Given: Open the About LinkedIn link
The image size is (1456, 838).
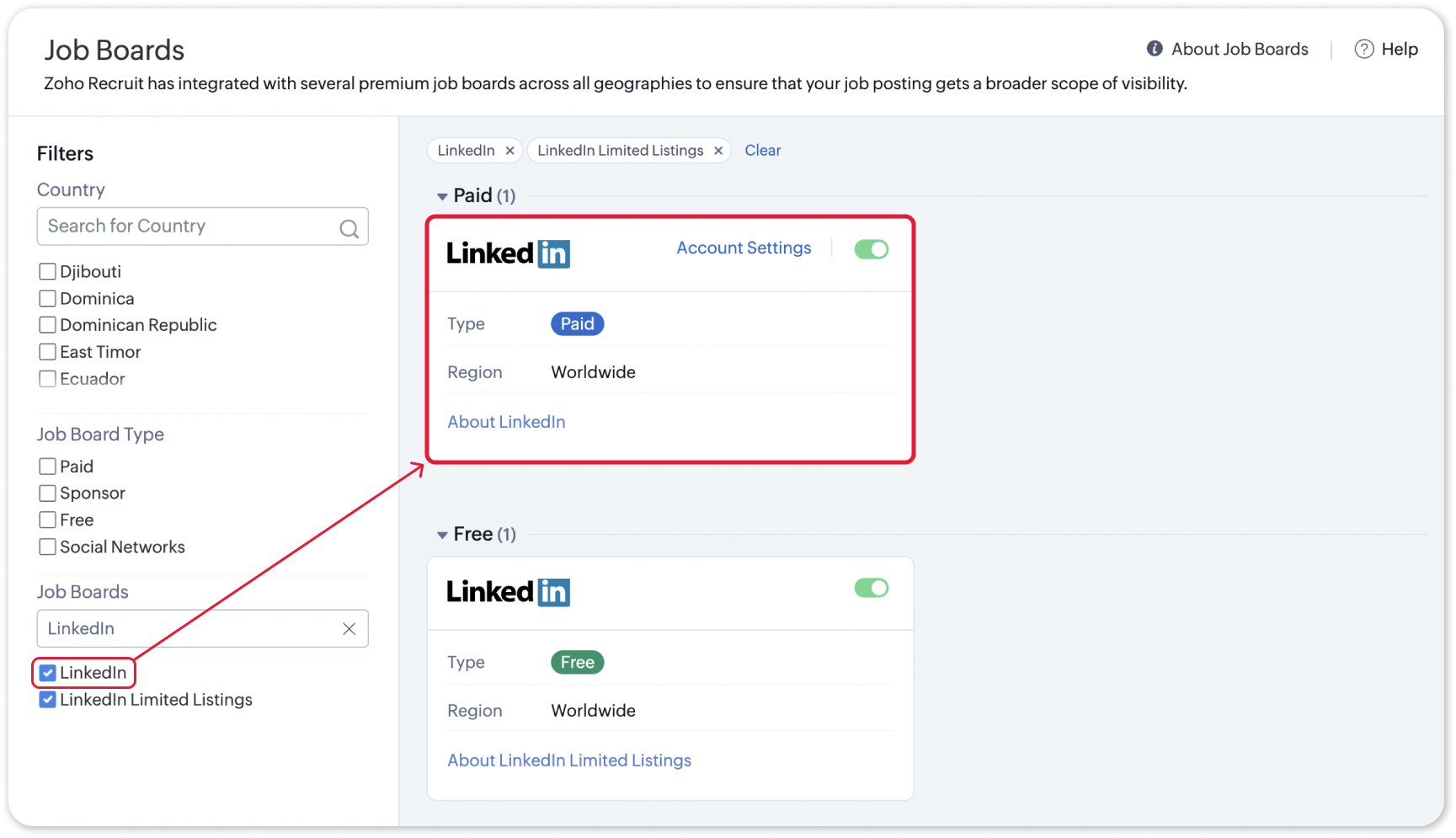Looking at the screenshot, I should [506, 422].
